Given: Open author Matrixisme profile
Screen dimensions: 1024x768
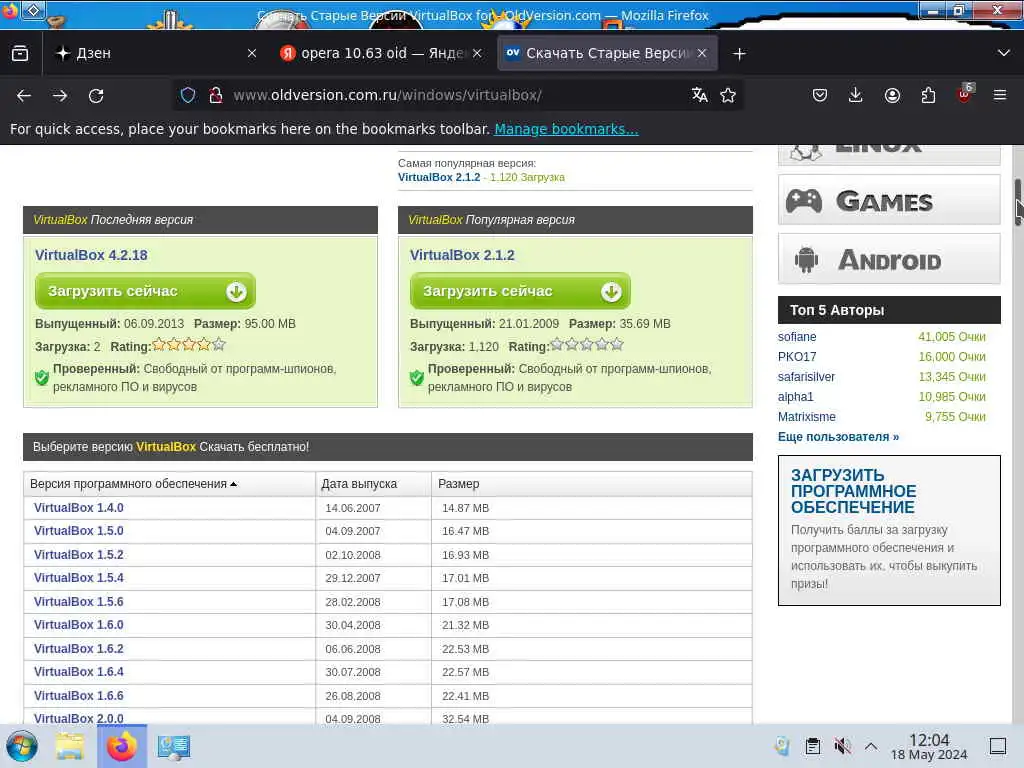Looking at the screenshot, I should pyautogui.click(x=807, y=417).
